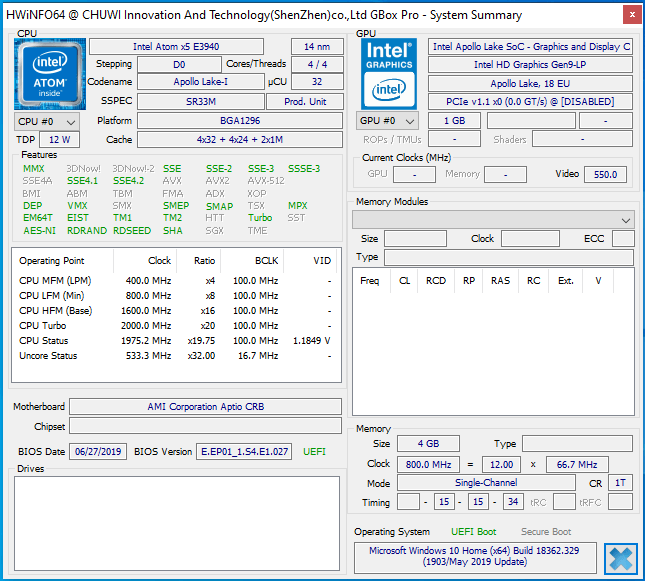Image resolution: width=645 pixels, height=581 pixels.
Task: Select the CPU MFM (LPM) row
Action: click(175, 281)
